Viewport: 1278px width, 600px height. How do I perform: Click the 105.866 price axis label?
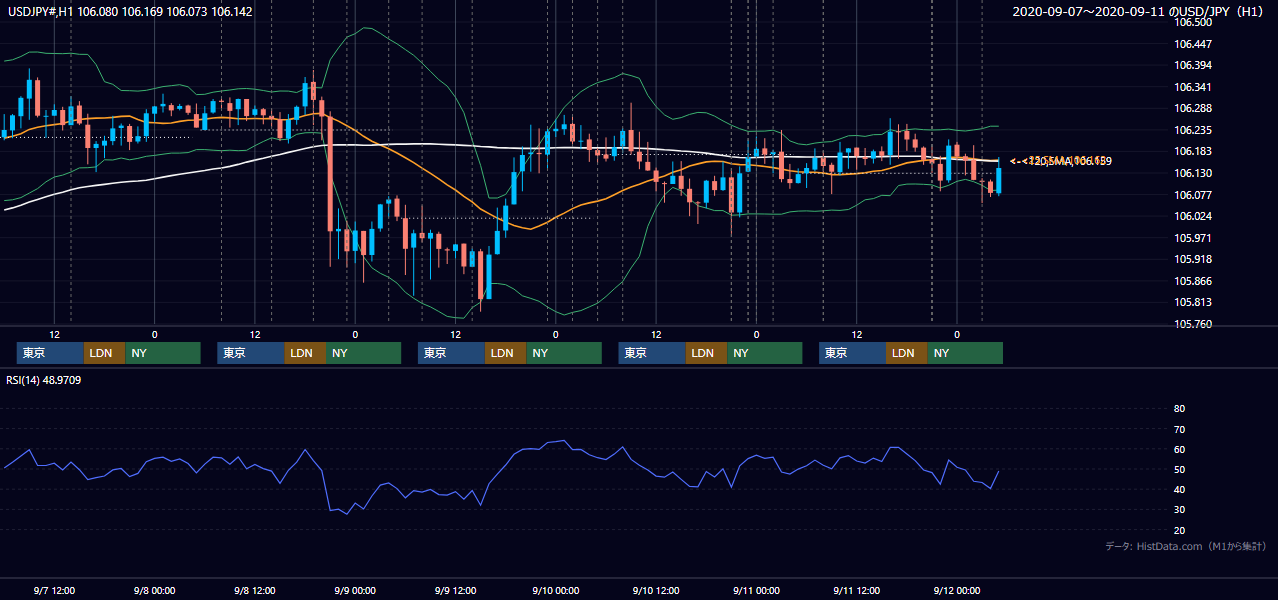[1194, 281]
